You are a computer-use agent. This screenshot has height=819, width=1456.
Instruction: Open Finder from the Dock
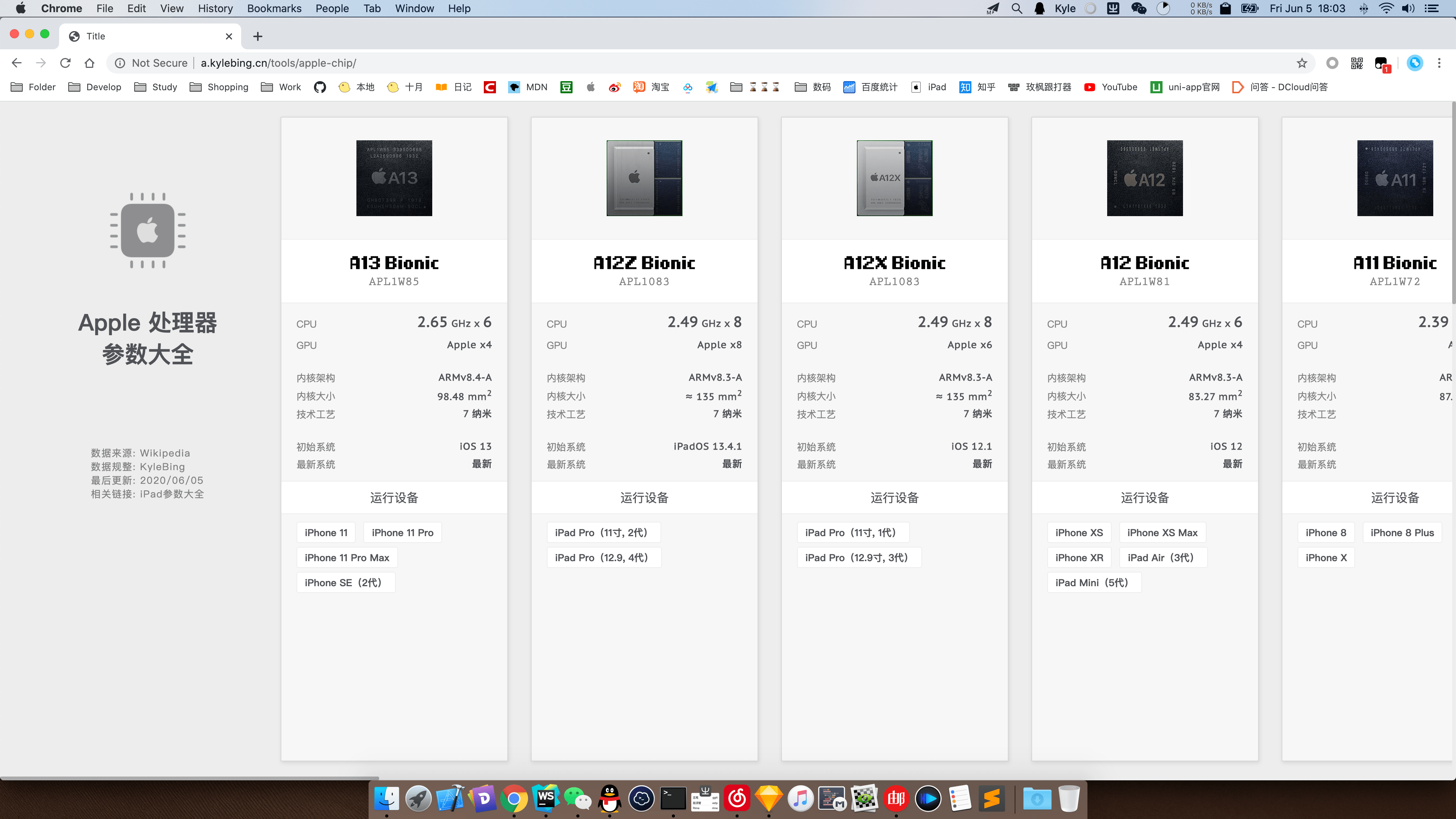387,799
